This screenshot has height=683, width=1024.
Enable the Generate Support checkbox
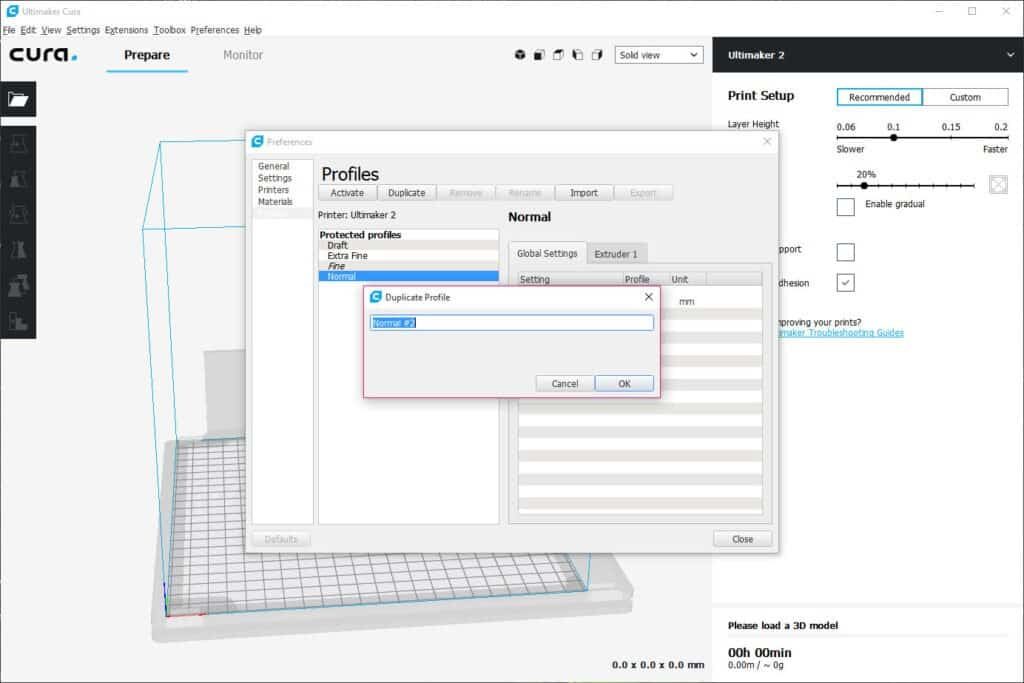pyautogui.click(x=846, y=252)
